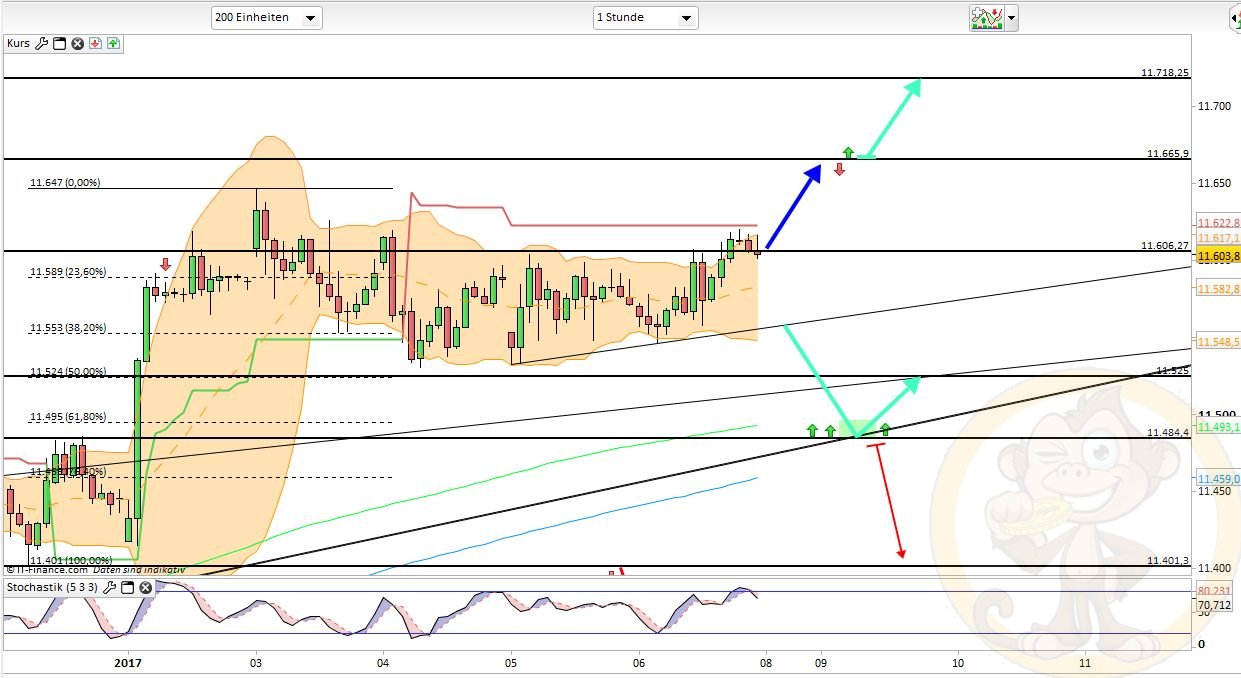Click the date marker 08 on time axis
Viewport: 1241px width, 678px height.
765,662
